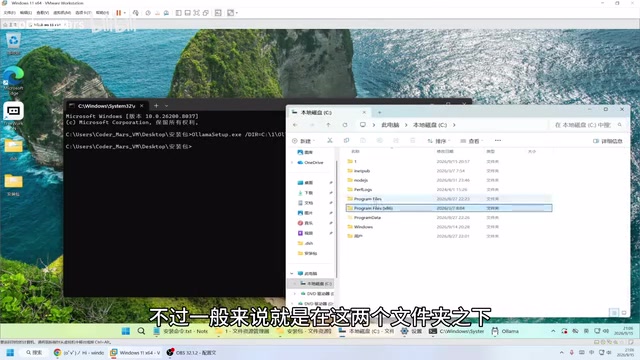640x360 pixels.
Task: Select the PerfLogs folder
Action: [449, 189]
